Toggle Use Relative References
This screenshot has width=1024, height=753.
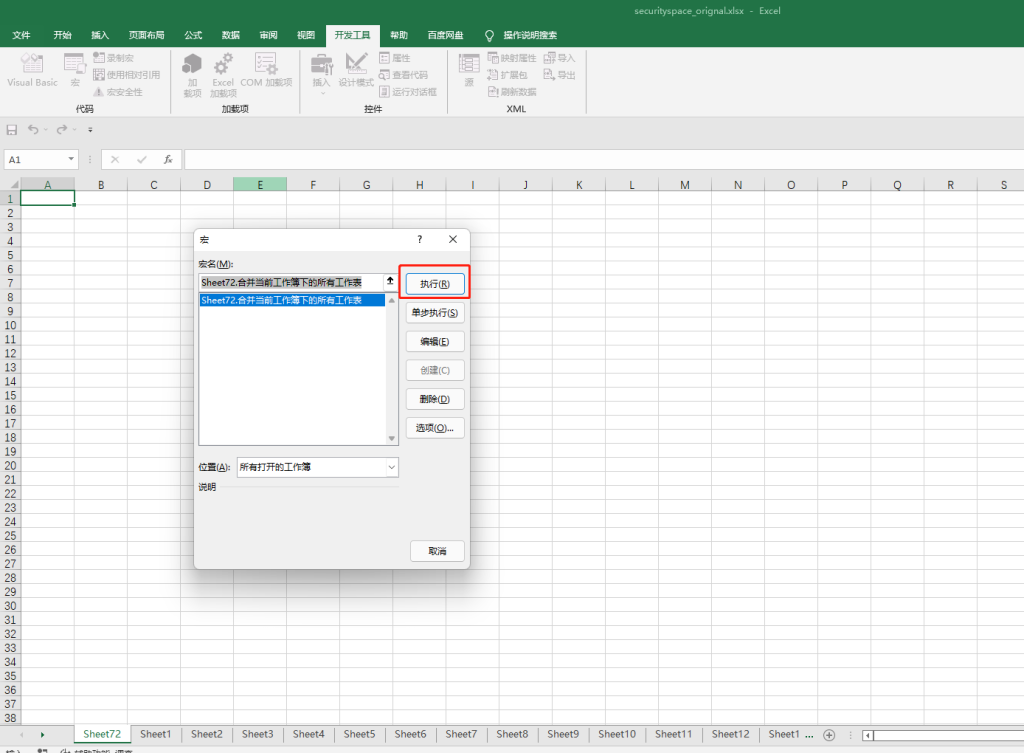127,74
